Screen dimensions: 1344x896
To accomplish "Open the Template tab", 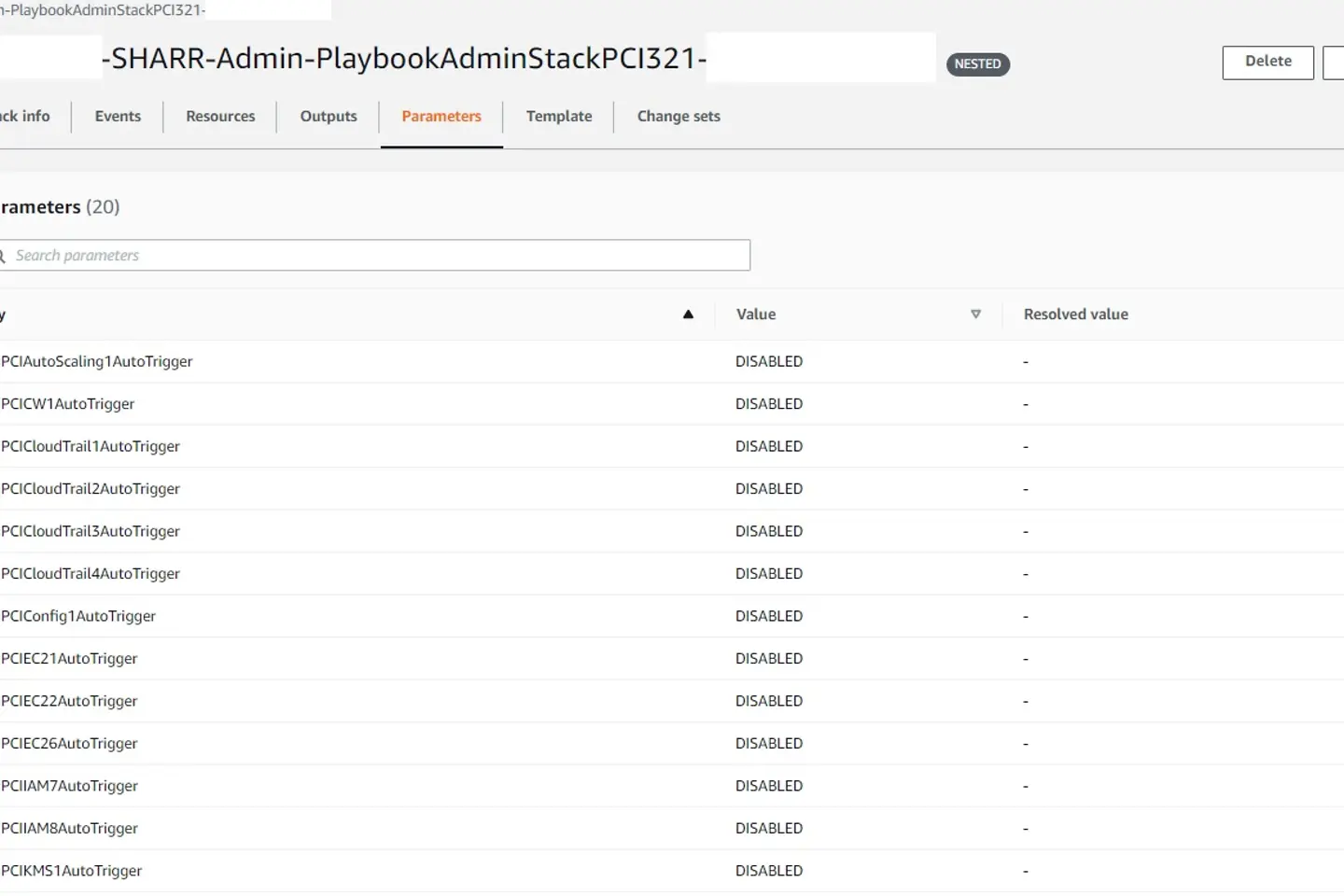I will (x=559, y=117).
